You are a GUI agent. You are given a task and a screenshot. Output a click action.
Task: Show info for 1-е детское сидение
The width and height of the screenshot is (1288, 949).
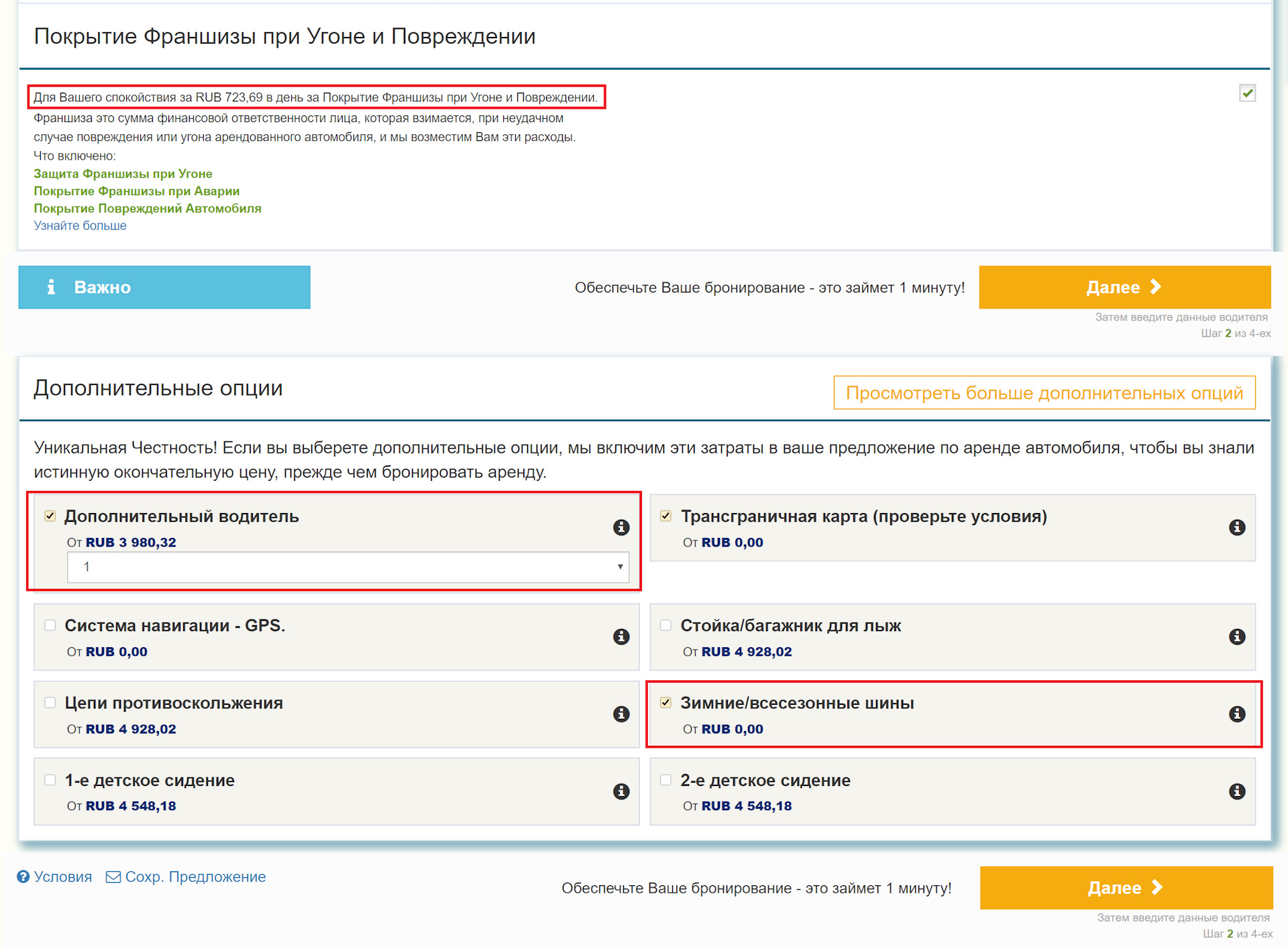click(621, 791)
